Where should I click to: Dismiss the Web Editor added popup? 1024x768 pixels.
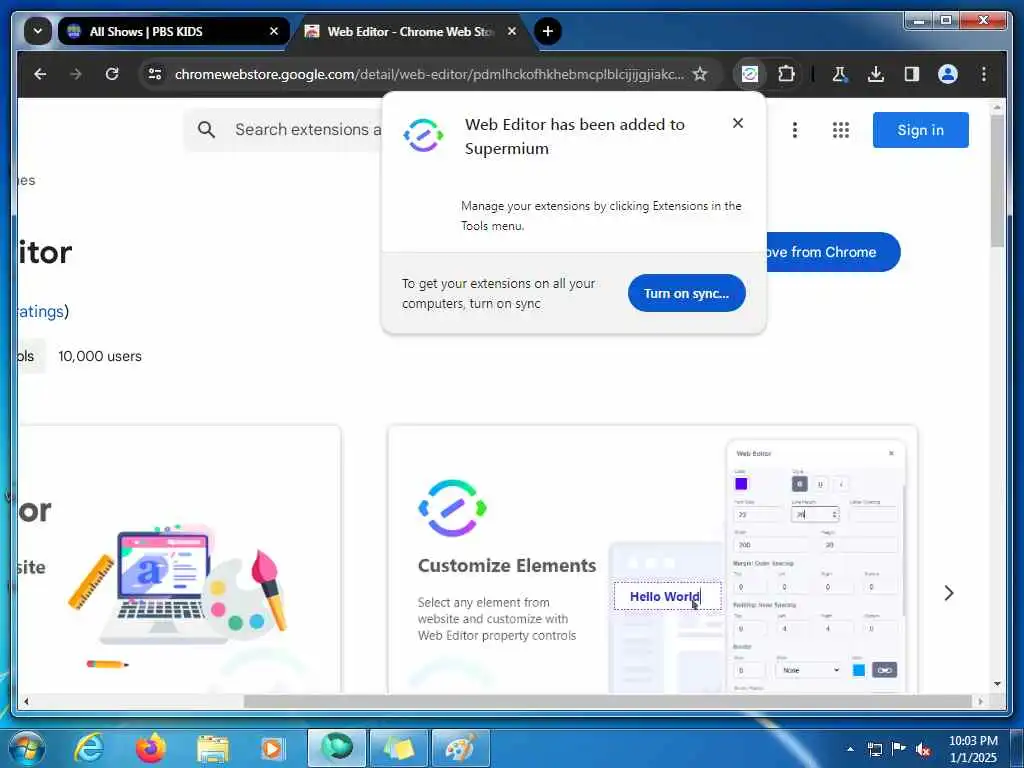(738, 123)
